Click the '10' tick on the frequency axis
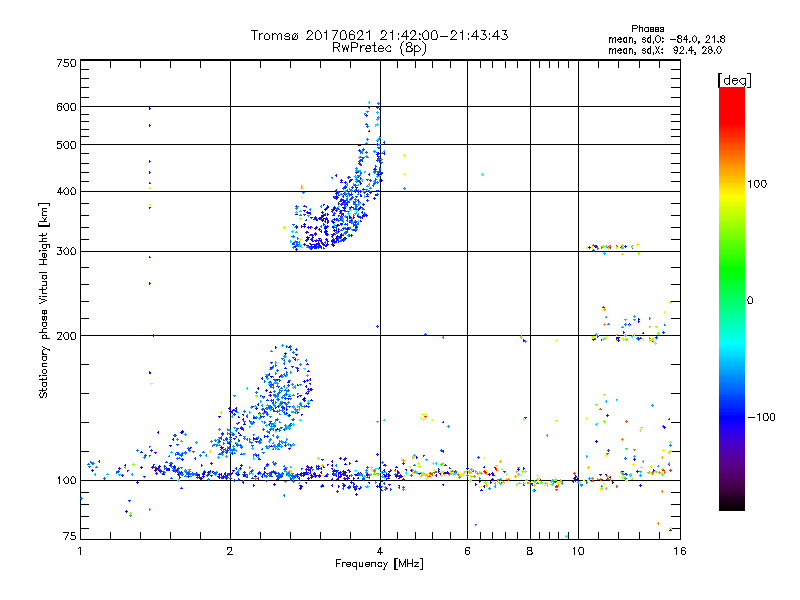 (x=578, y=551)
